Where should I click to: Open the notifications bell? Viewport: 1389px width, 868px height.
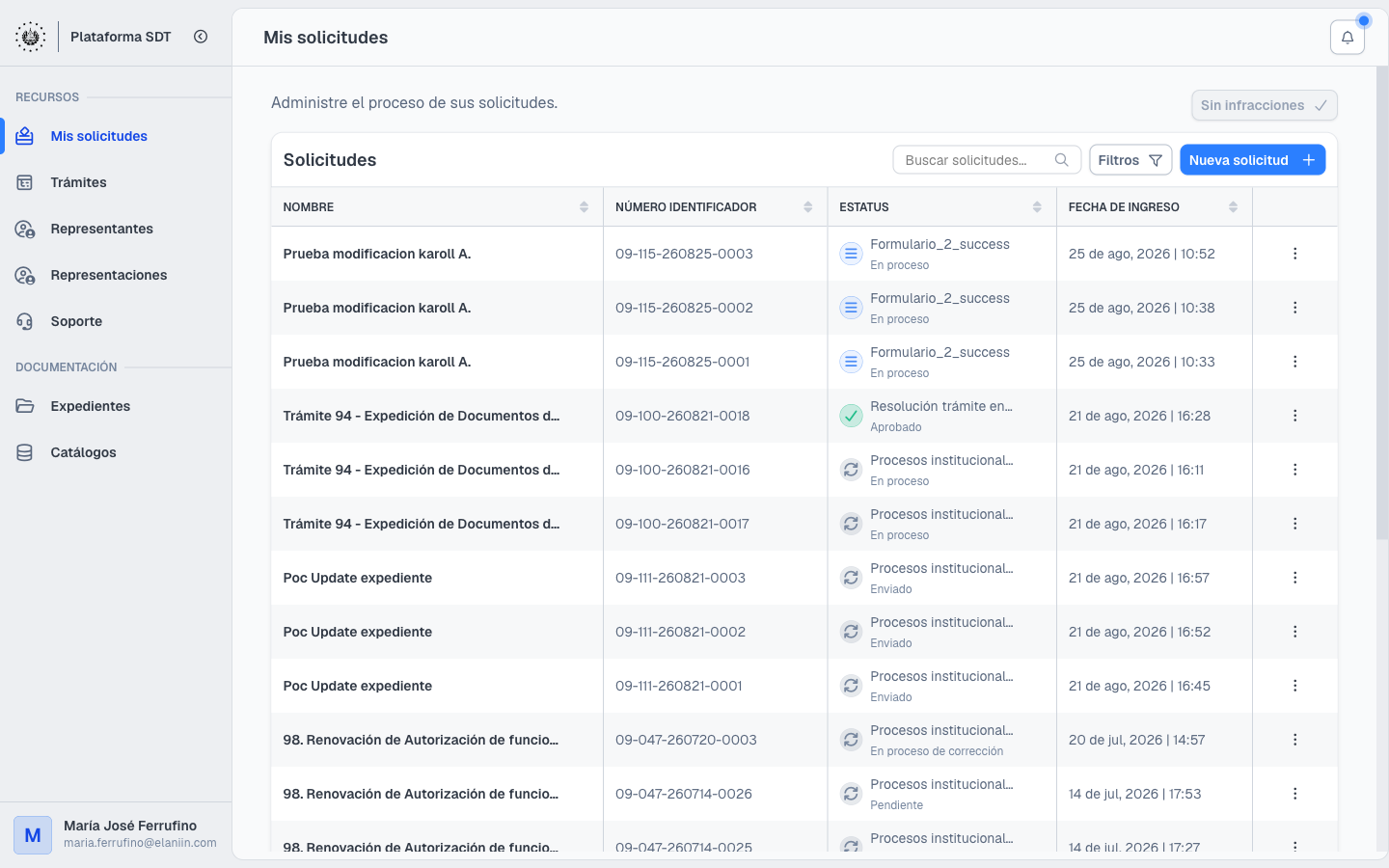(1347, 38)
